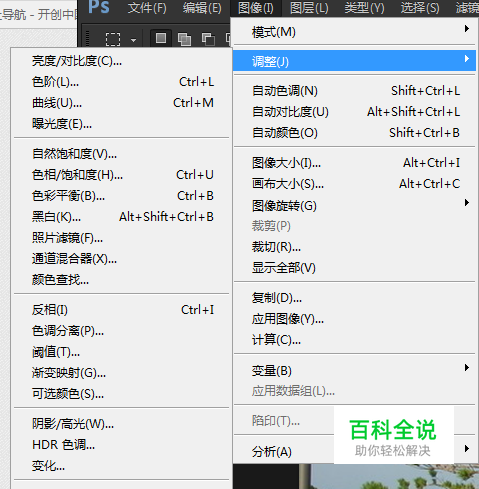Open the 类型(Y) menu
The image size is (479, 489).
click(364, 7)
